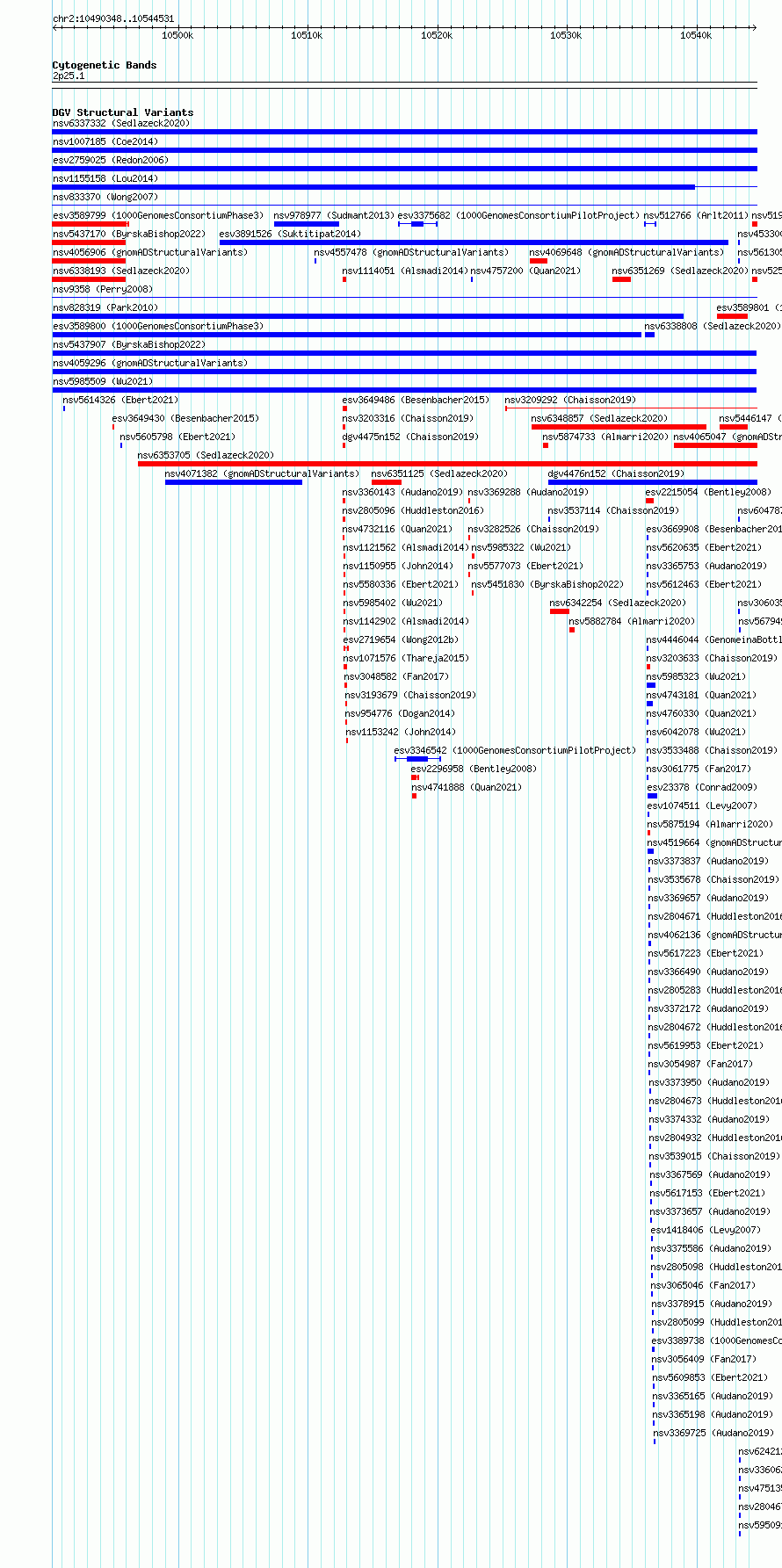Click esv3649430 (Besenbacher2015) label

coord(185,419)
